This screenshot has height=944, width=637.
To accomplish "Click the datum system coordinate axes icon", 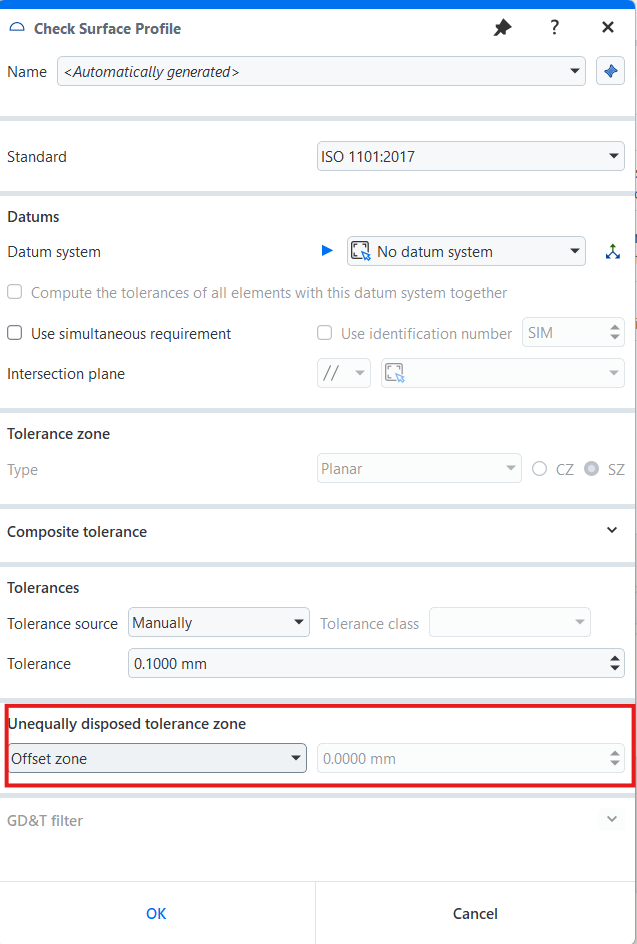I will pos(613,252).
